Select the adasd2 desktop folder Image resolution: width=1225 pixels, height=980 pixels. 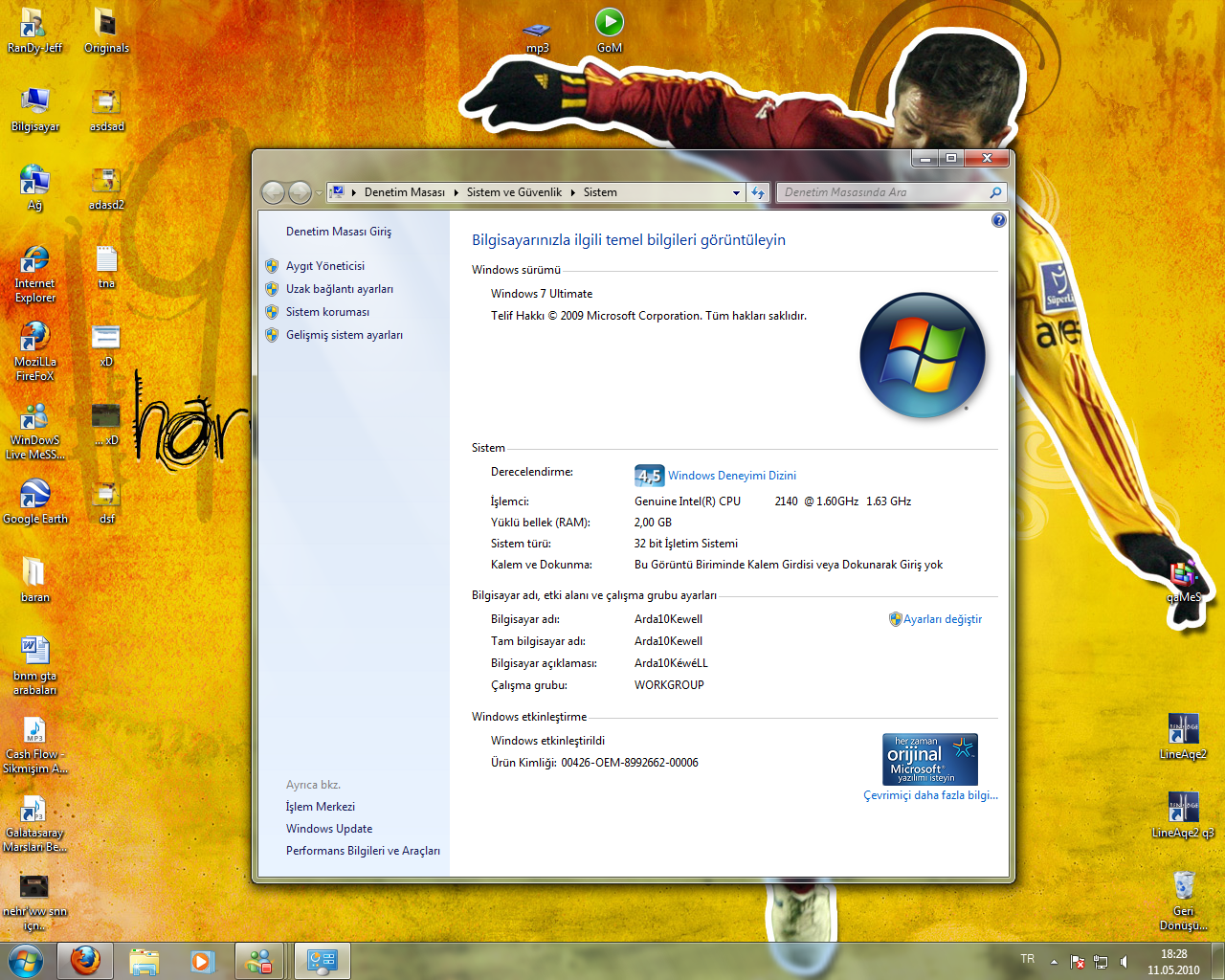(x=106, y=188)
